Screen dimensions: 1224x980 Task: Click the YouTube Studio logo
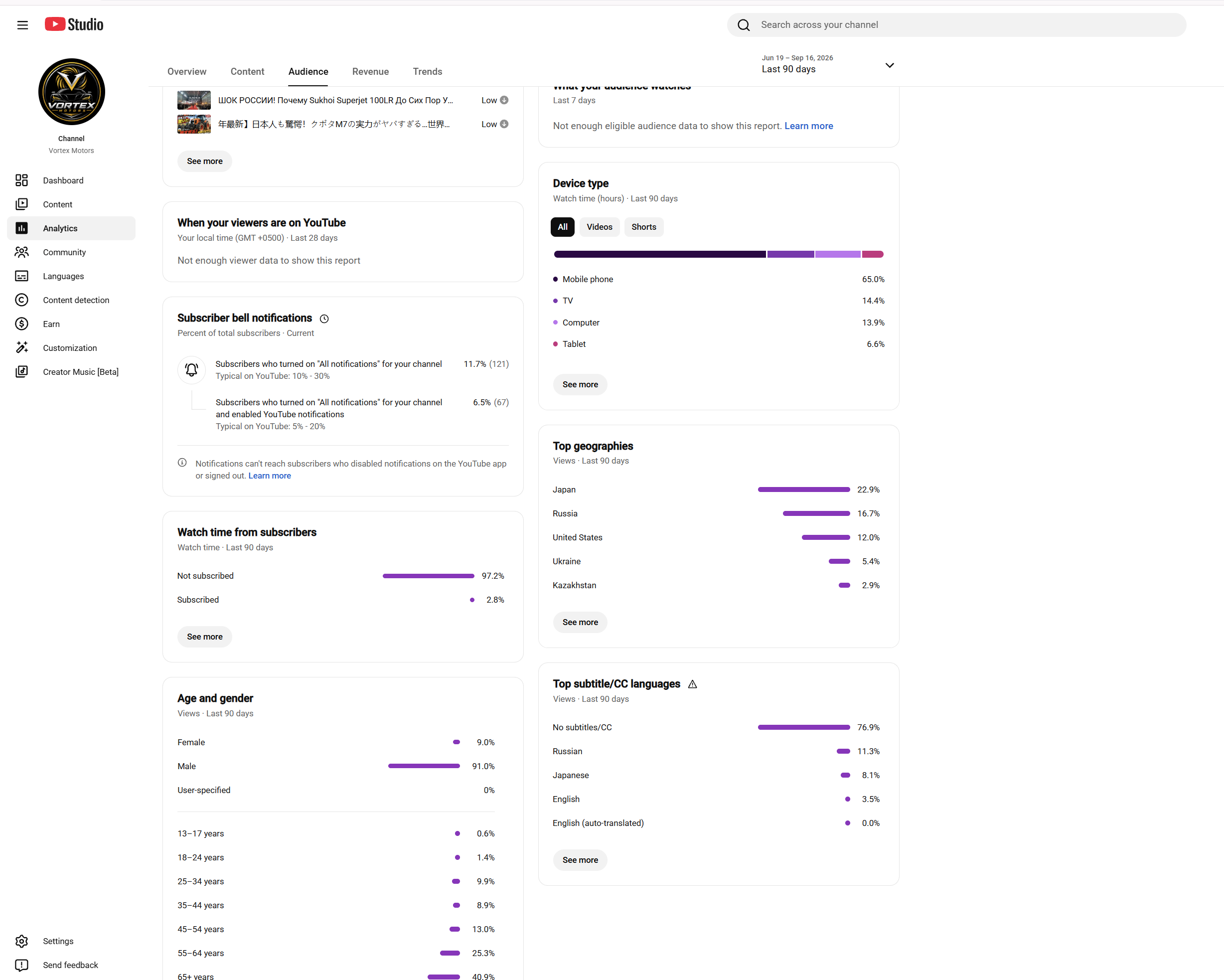[x=74, y=24]
